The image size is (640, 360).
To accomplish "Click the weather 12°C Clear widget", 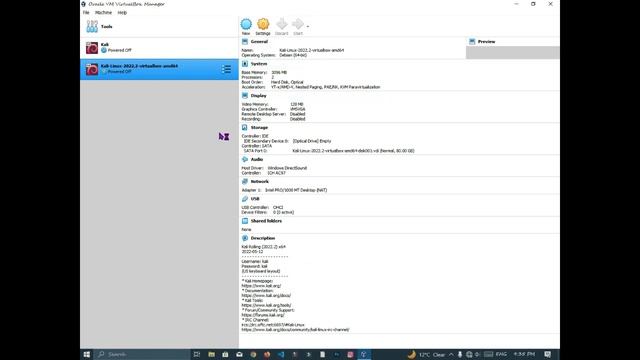I will [427, 354].
